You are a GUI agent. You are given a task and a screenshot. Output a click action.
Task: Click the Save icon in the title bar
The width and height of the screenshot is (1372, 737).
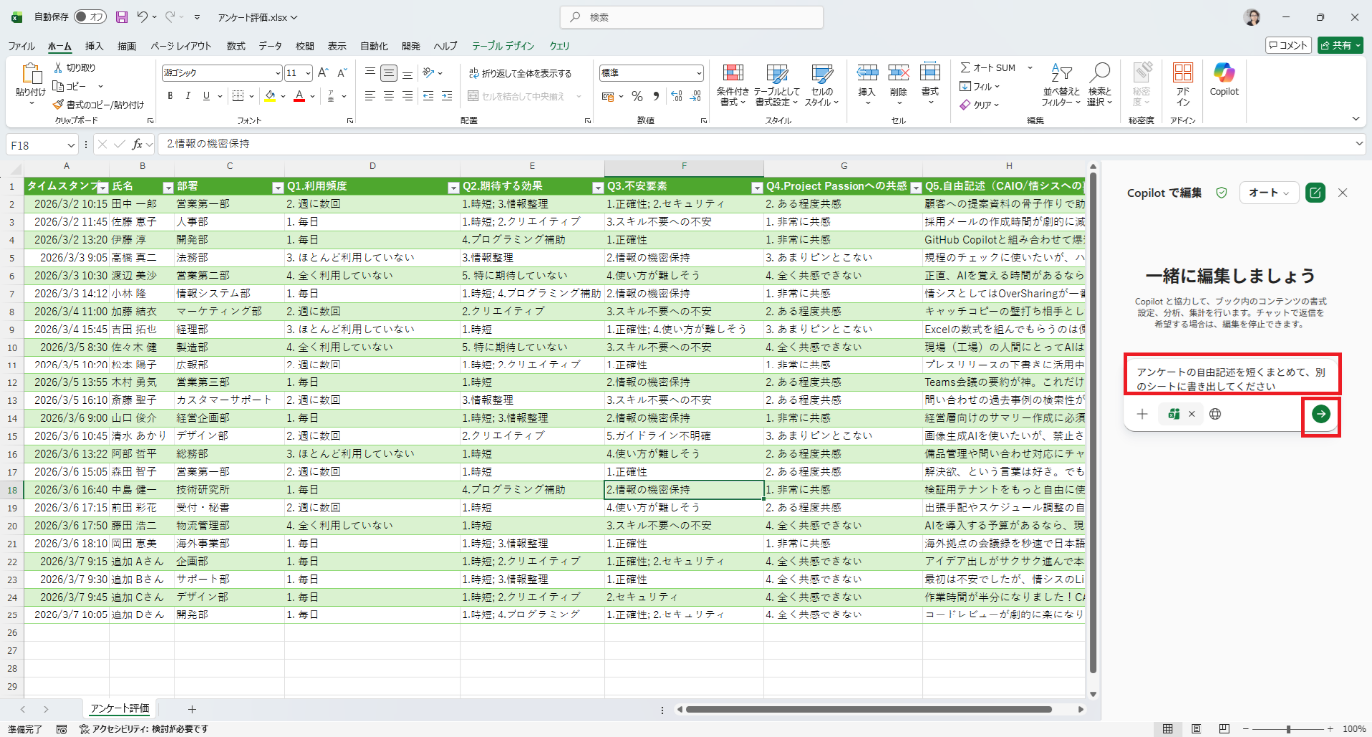pos(121,17)
